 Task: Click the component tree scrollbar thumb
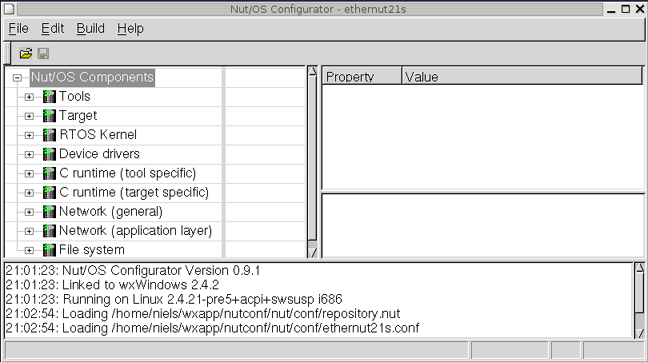pos(312,158)
